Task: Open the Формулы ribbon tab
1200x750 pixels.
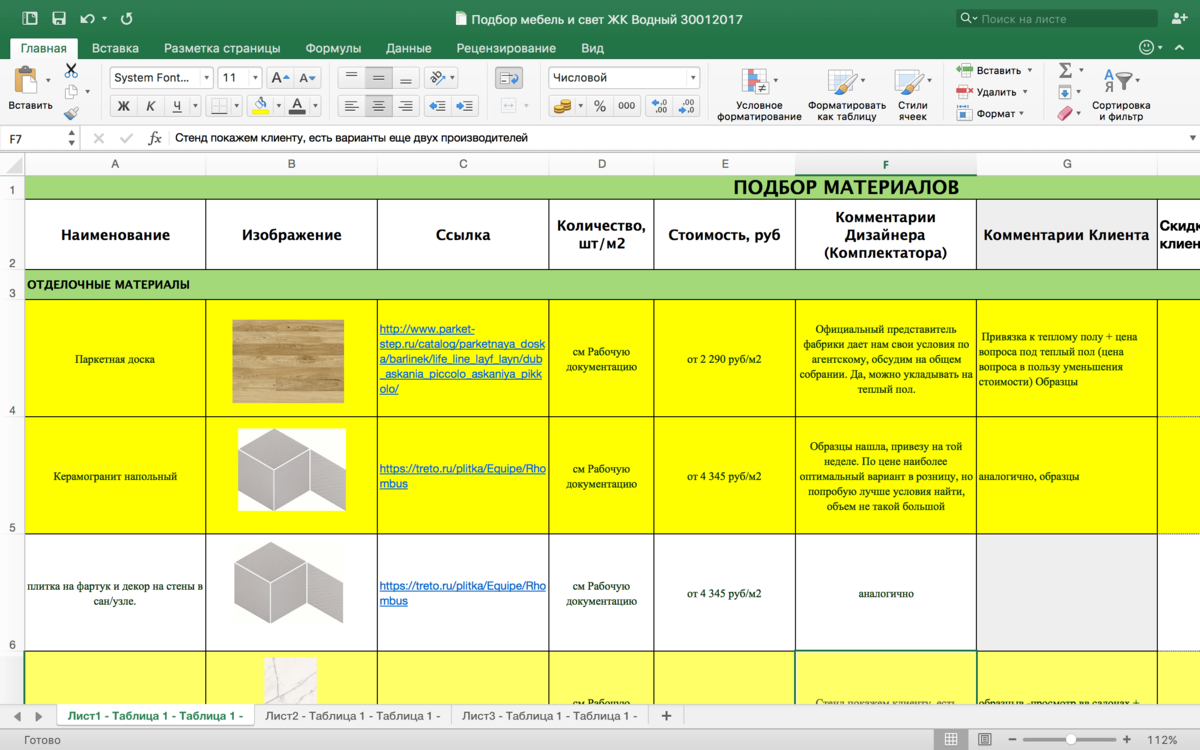Action: click(333, 48)
